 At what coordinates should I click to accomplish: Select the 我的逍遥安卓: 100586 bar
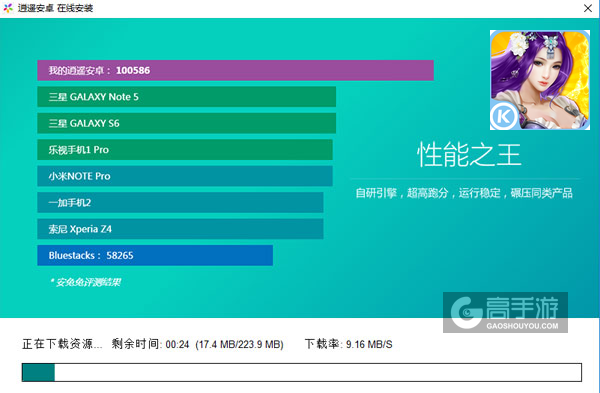coord(235,70)
